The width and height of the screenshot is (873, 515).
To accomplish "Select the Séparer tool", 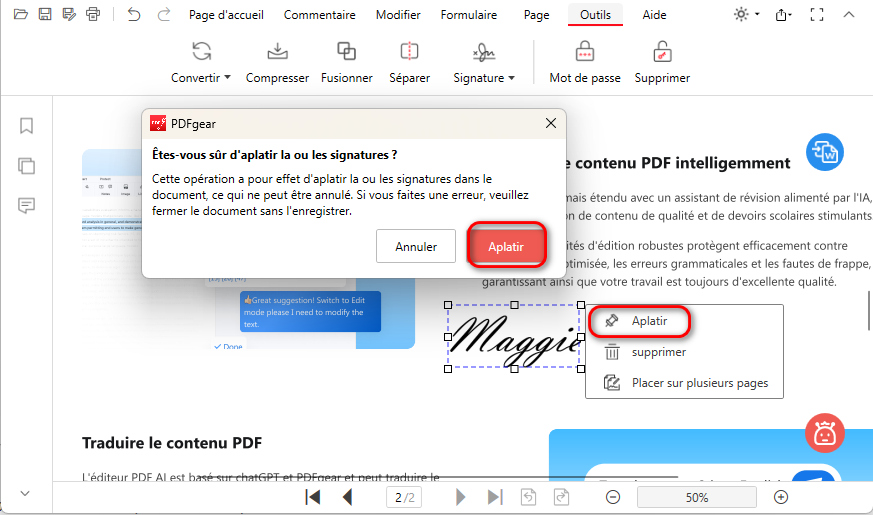I will pyautogui.click(x=409, y=62).
